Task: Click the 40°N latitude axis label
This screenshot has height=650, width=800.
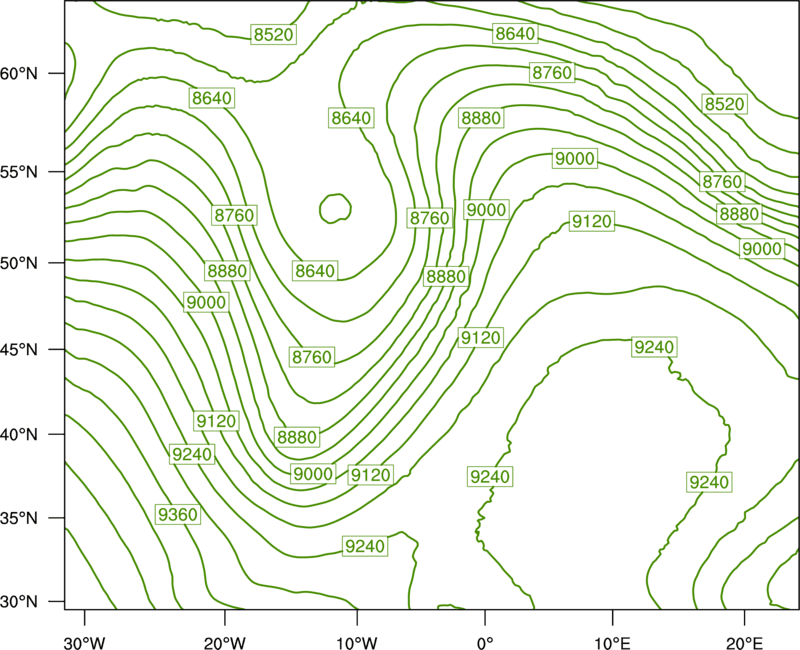Action: 19,435
